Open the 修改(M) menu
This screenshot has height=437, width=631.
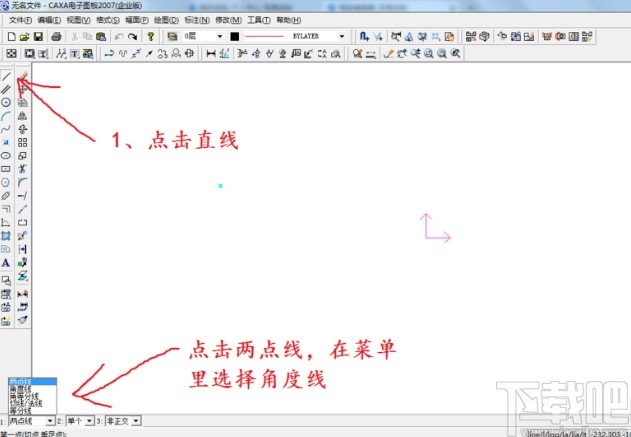point(229,20)
